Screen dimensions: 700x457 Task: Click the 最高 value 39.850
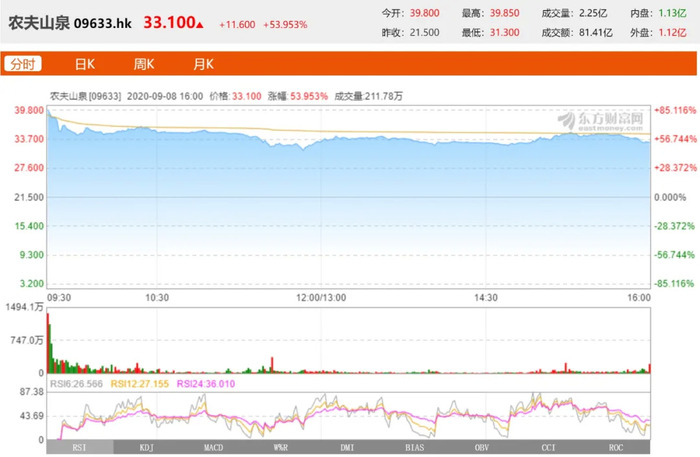(504, 13)
